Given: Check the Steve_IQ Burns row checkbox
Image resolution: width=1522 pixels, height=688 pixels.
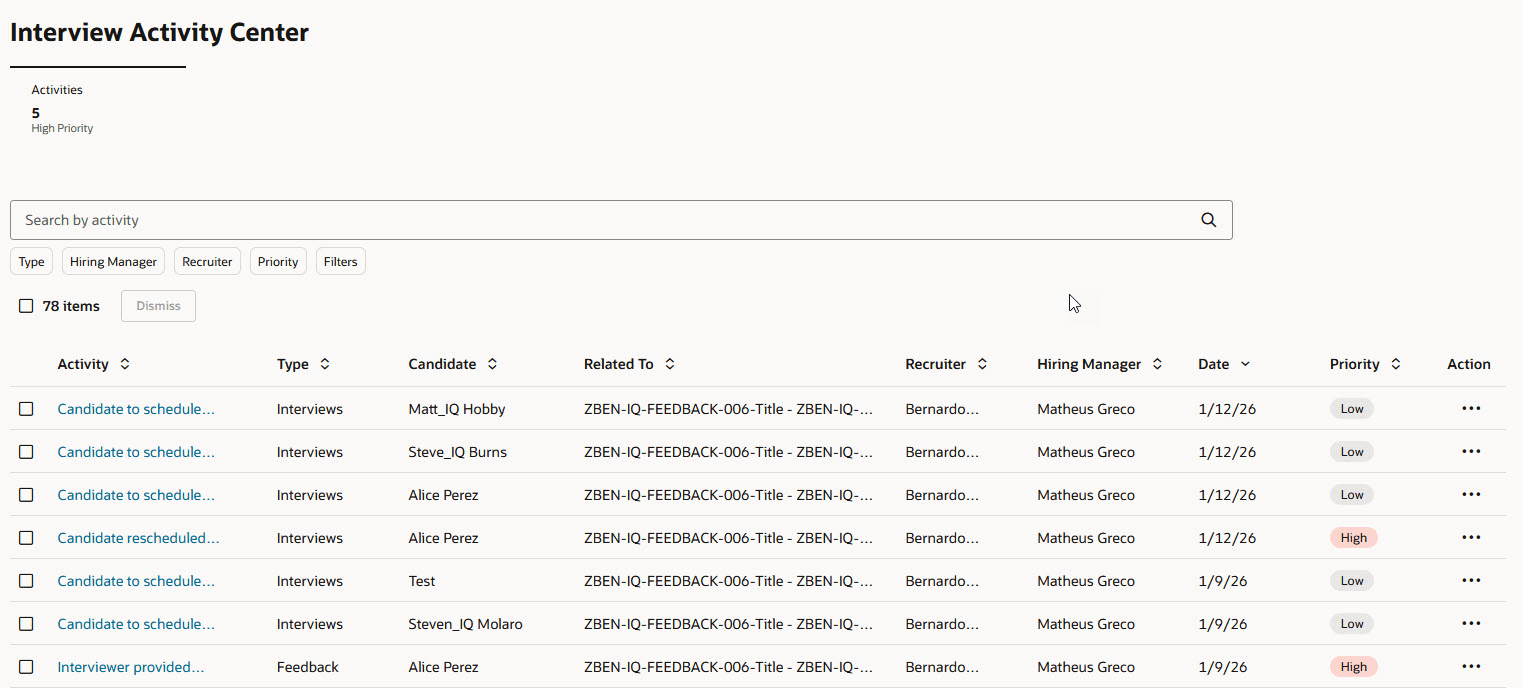Looking at the screenshot, I should point(26,452).
